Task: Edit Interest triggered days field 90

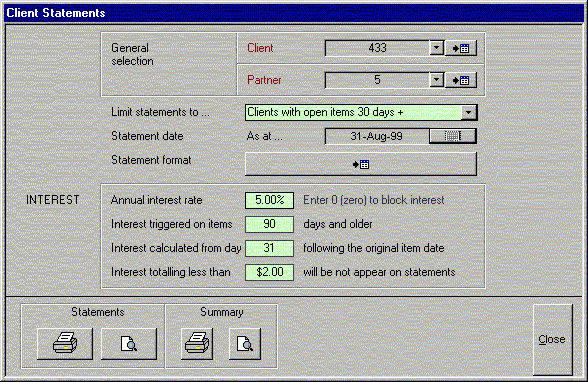Action: [269, 224]
